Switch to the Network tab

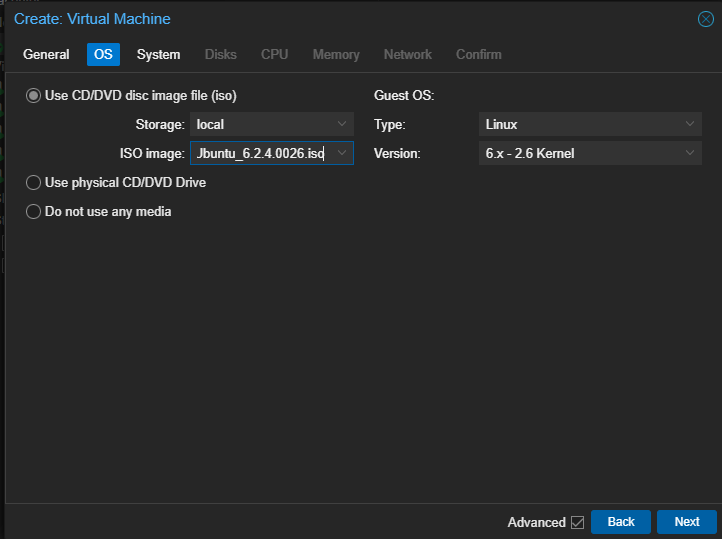pos(408,54)
